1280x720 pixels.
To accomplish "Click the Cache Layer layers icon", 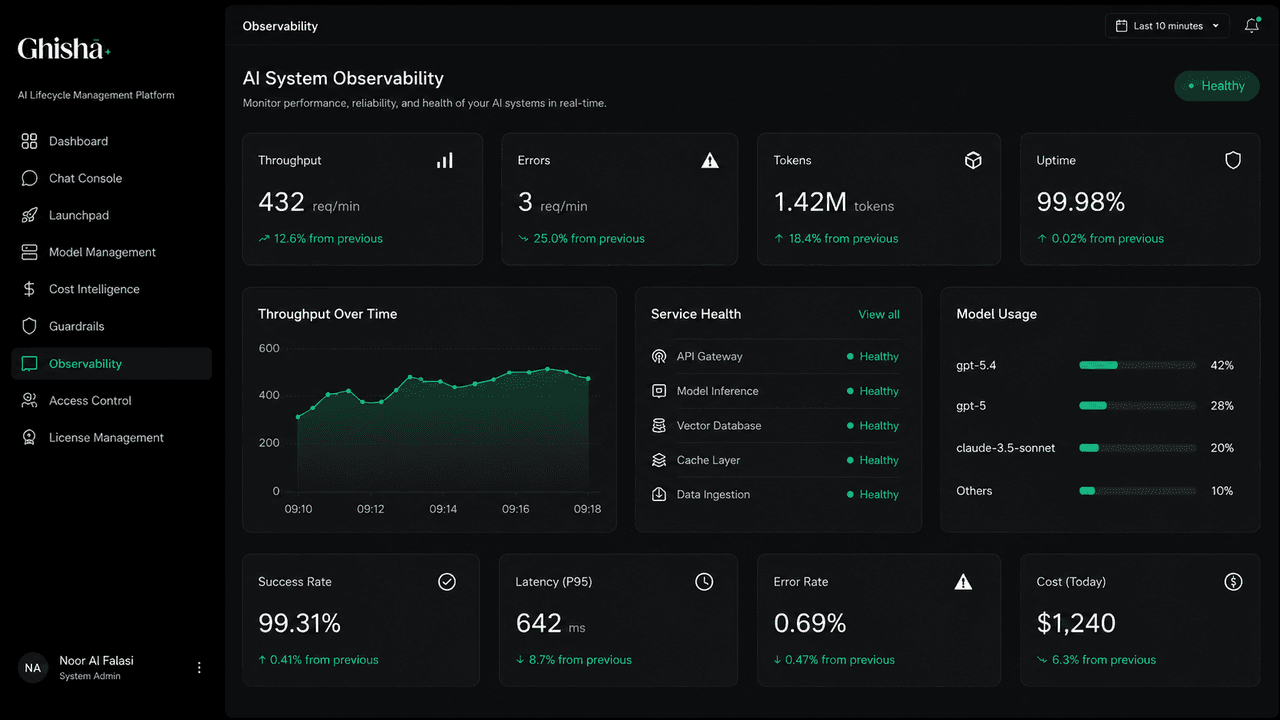I will [x=659, y=460].
